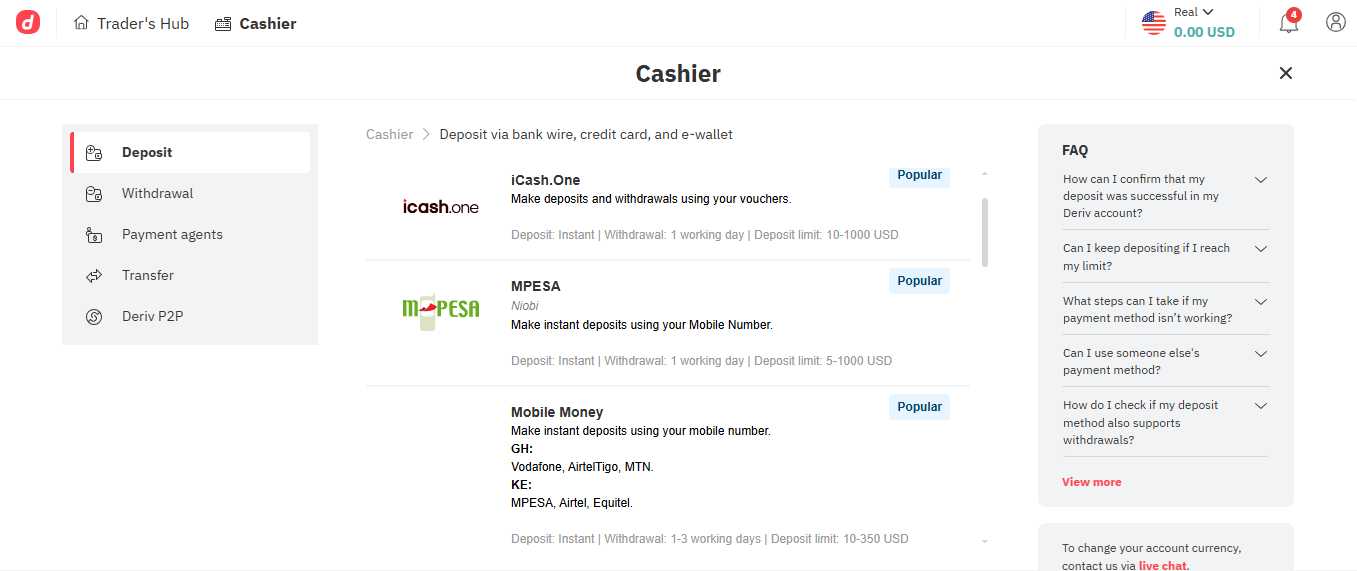Select the iCash.One payment logo

click(440, 207)
